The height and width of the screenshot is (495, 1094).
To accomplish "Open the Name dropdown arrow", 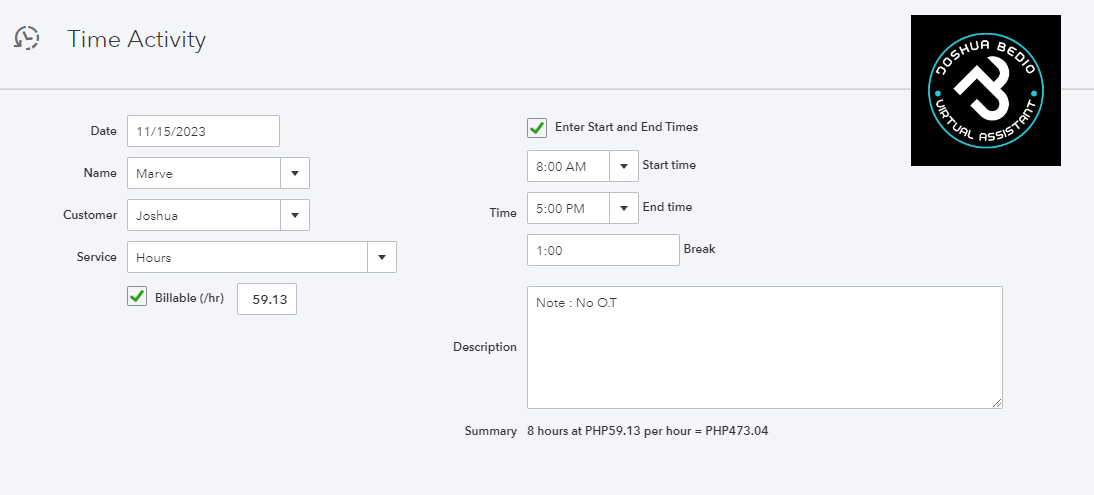I will coord(295,173).
